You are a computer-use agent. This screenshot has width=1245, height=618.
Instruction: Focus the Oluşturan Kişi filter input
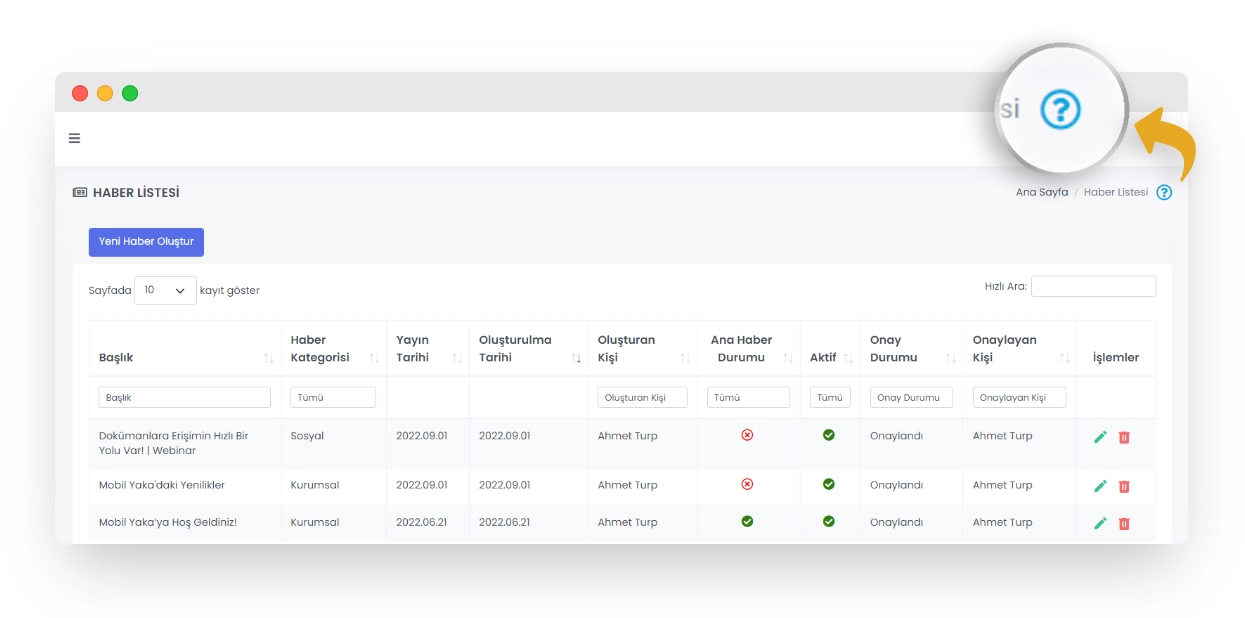click(642, 397)
